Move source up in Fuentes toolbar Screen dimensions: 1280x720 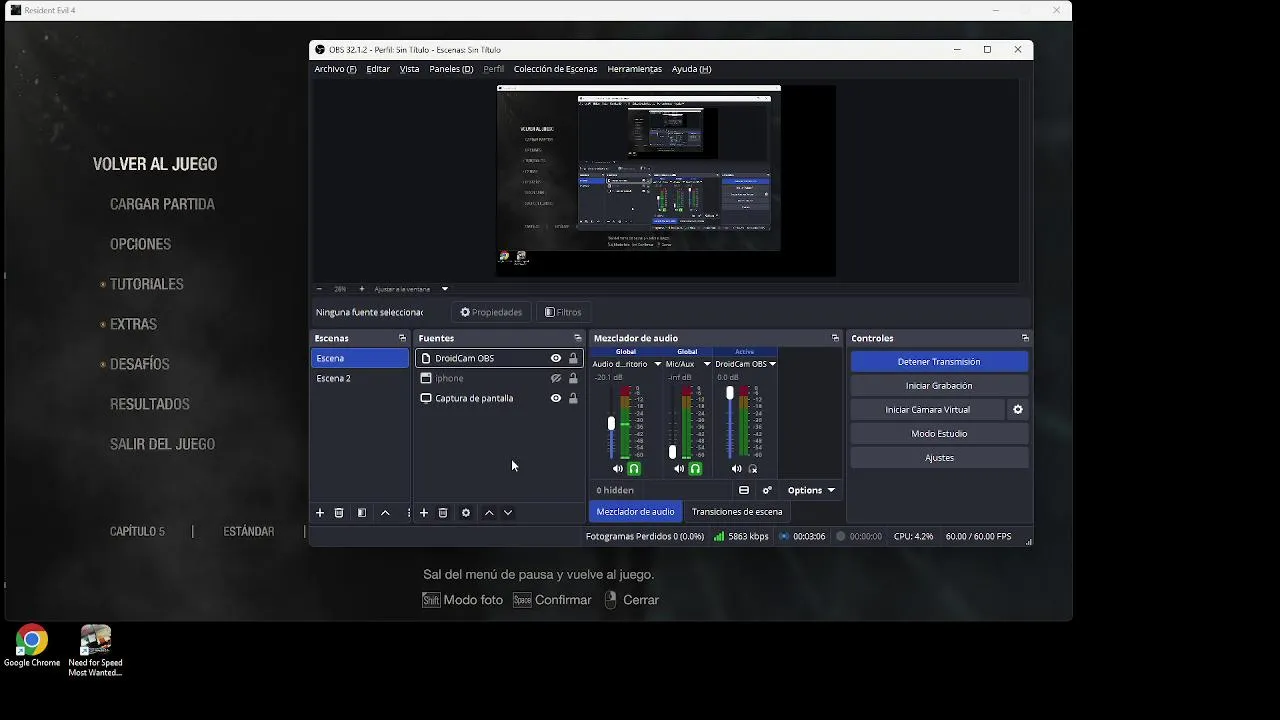coord(489,513)
